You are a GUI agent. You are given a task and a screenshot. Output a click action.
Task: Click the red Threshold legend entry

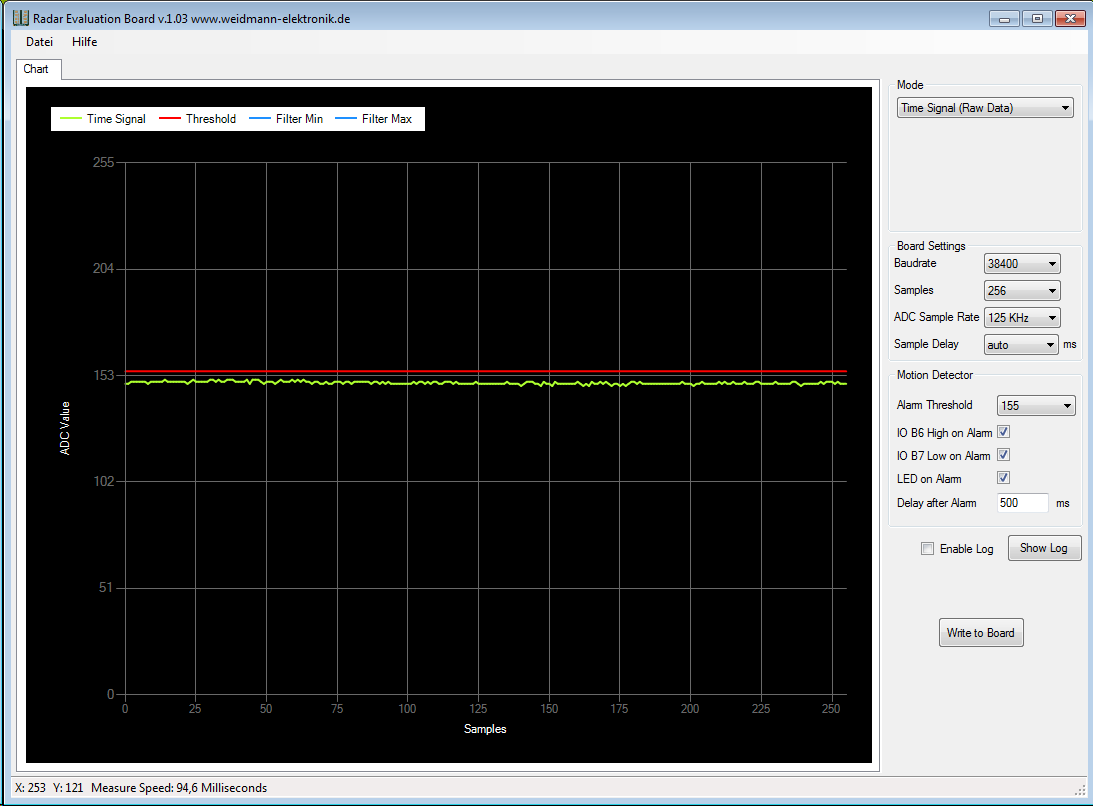click(198, 119)
